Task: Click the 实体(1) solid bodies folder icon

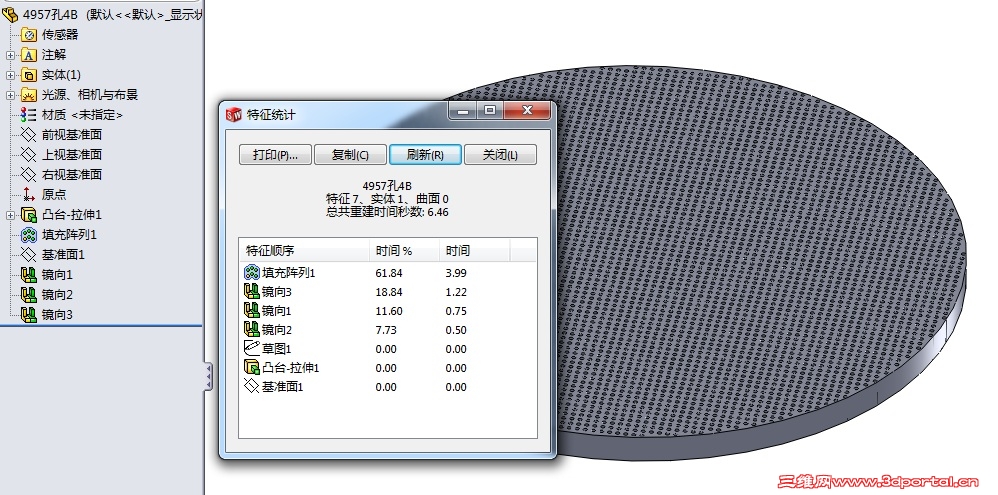Action: pos(29,74)
